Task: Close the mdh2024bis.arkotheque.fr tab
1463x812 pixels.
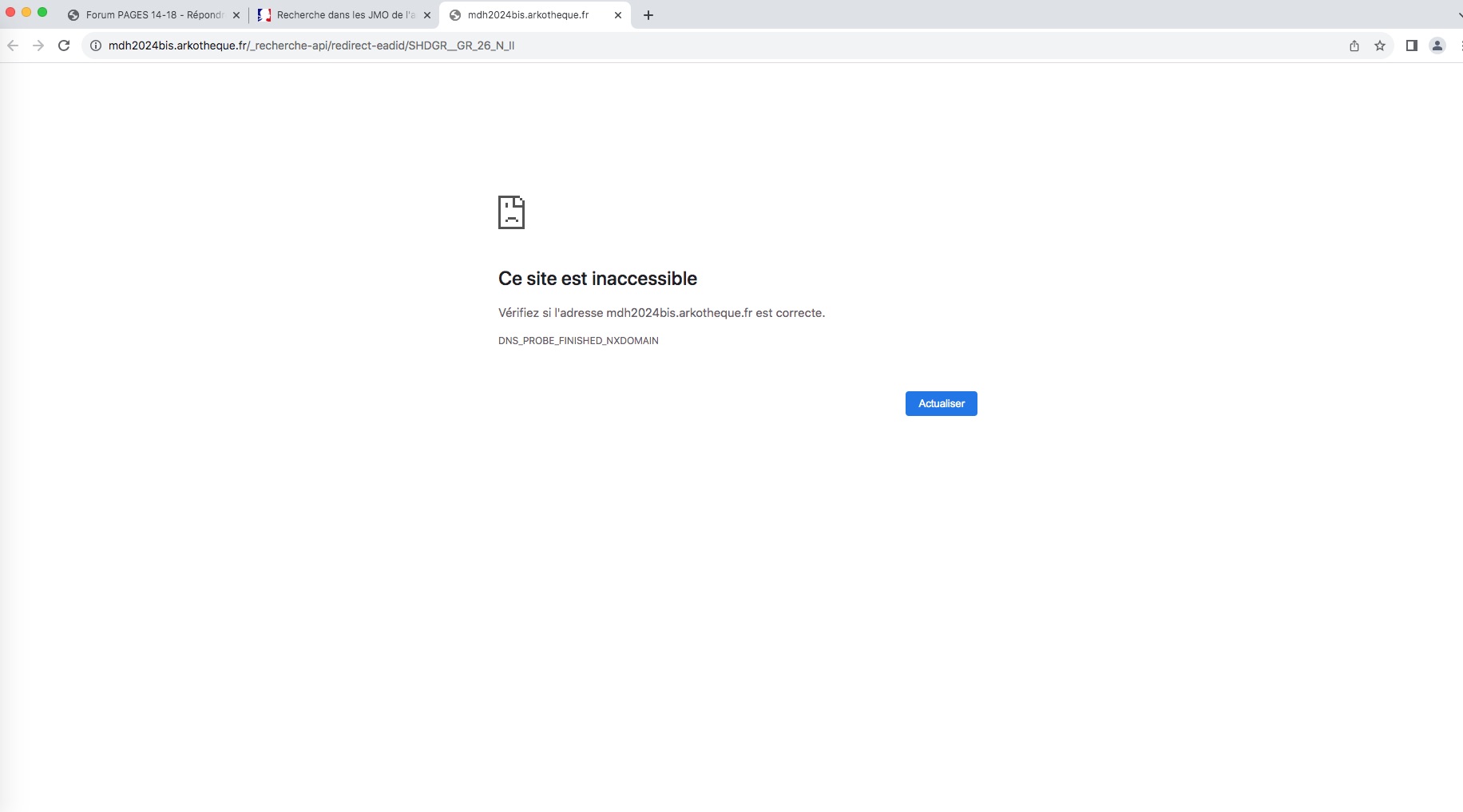Action: click(x=617, y=15)
